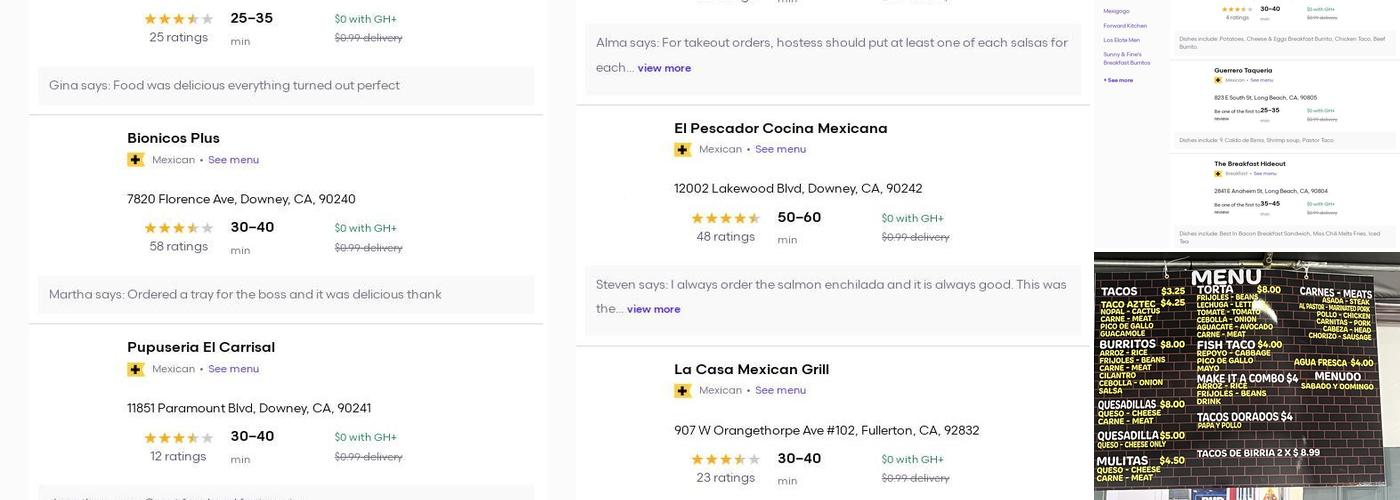Click El Pescador Cocina Mexicana's GH+ badge icon
The height and width of the screenshot is (500, 1400).
(683, 150)
